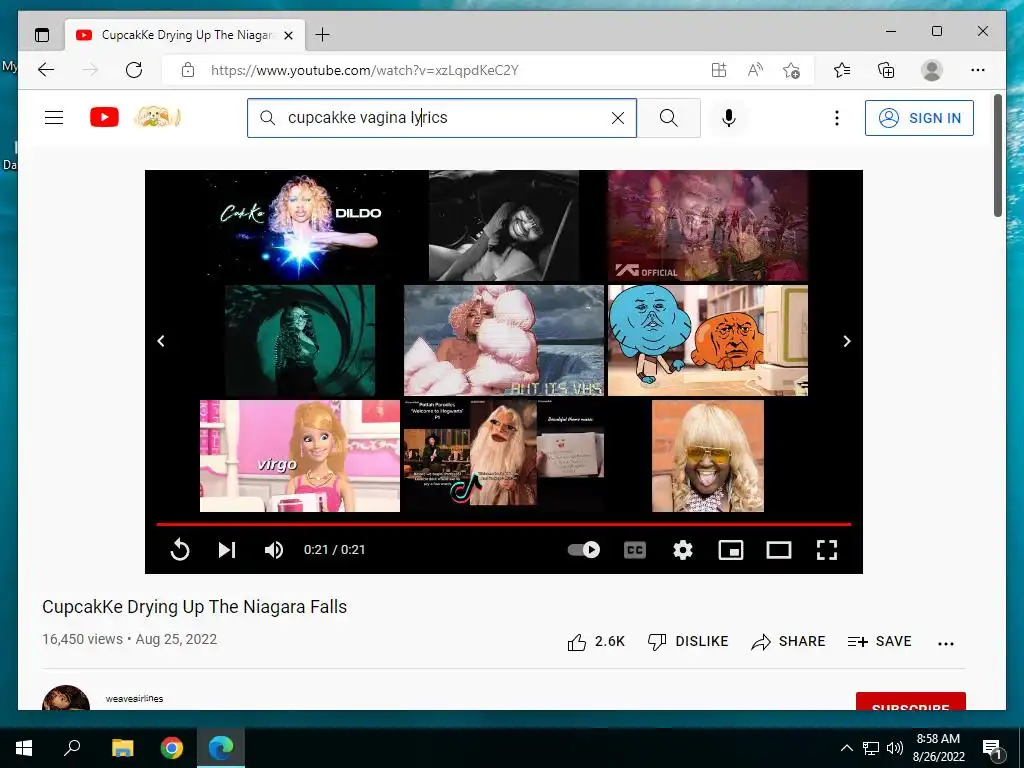Open the Edge profile avatar
Image resolution: width=1024 pixels, height=768 pixels.
[x=932, y=70]
